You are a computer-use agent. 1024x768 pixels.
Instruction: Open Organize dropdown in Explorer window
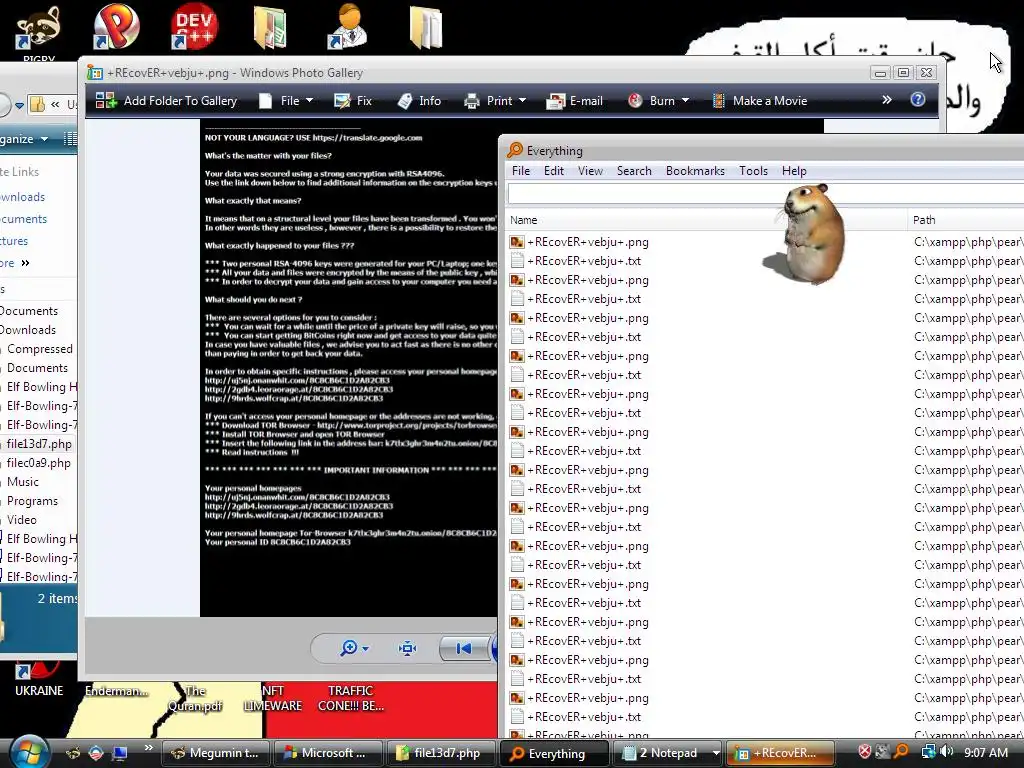[x=24, y=138]
